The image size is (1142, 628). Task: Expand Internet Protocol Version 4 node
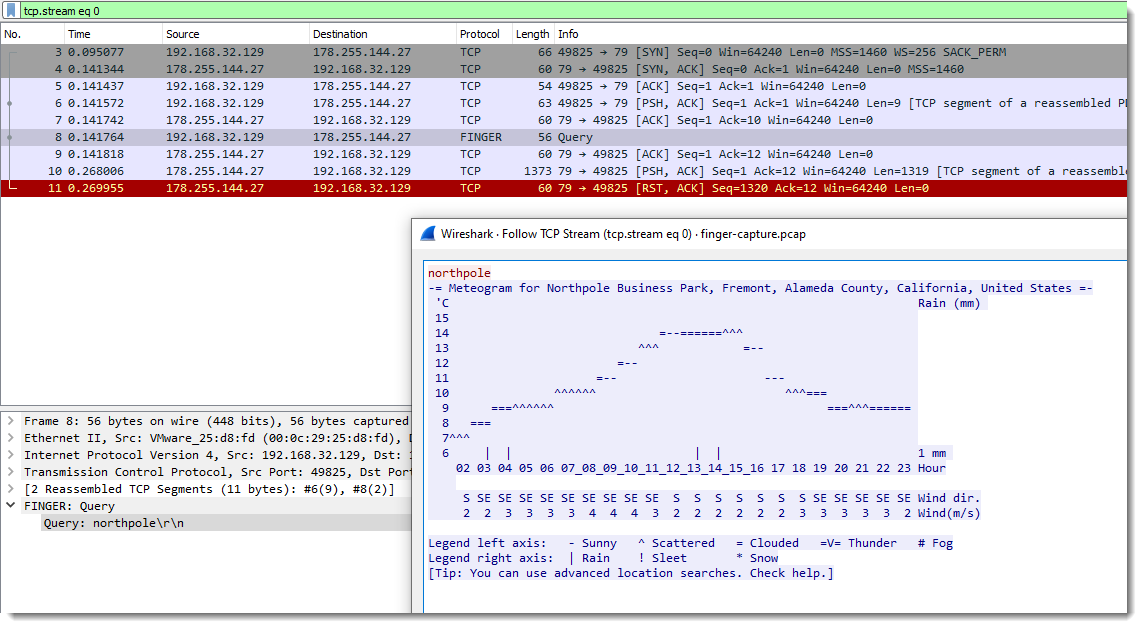[x=11, y=456]
